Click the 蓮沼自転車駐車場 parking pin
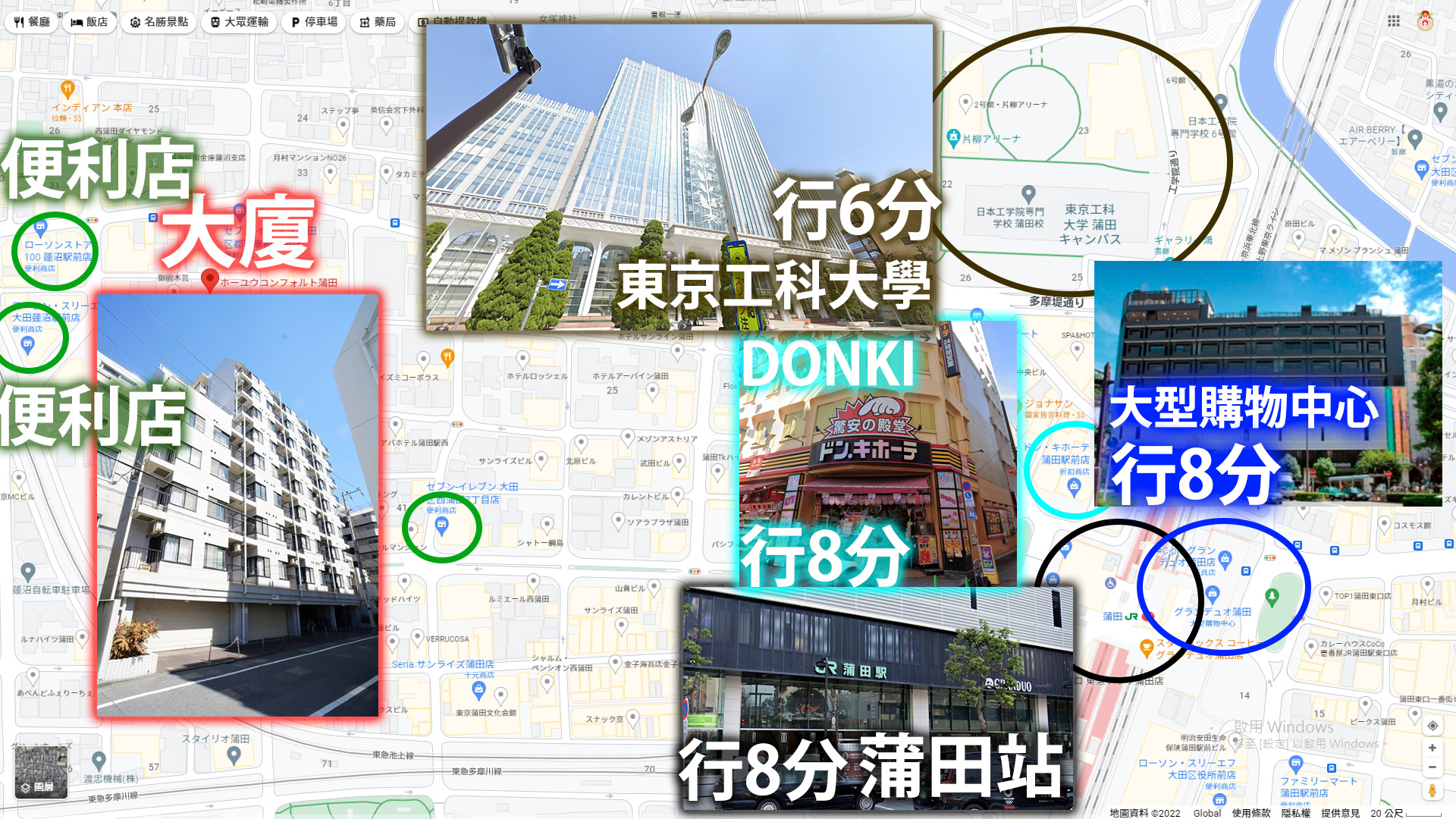The height and width of the screenshot is (819, 1456). tap(28, 571)
